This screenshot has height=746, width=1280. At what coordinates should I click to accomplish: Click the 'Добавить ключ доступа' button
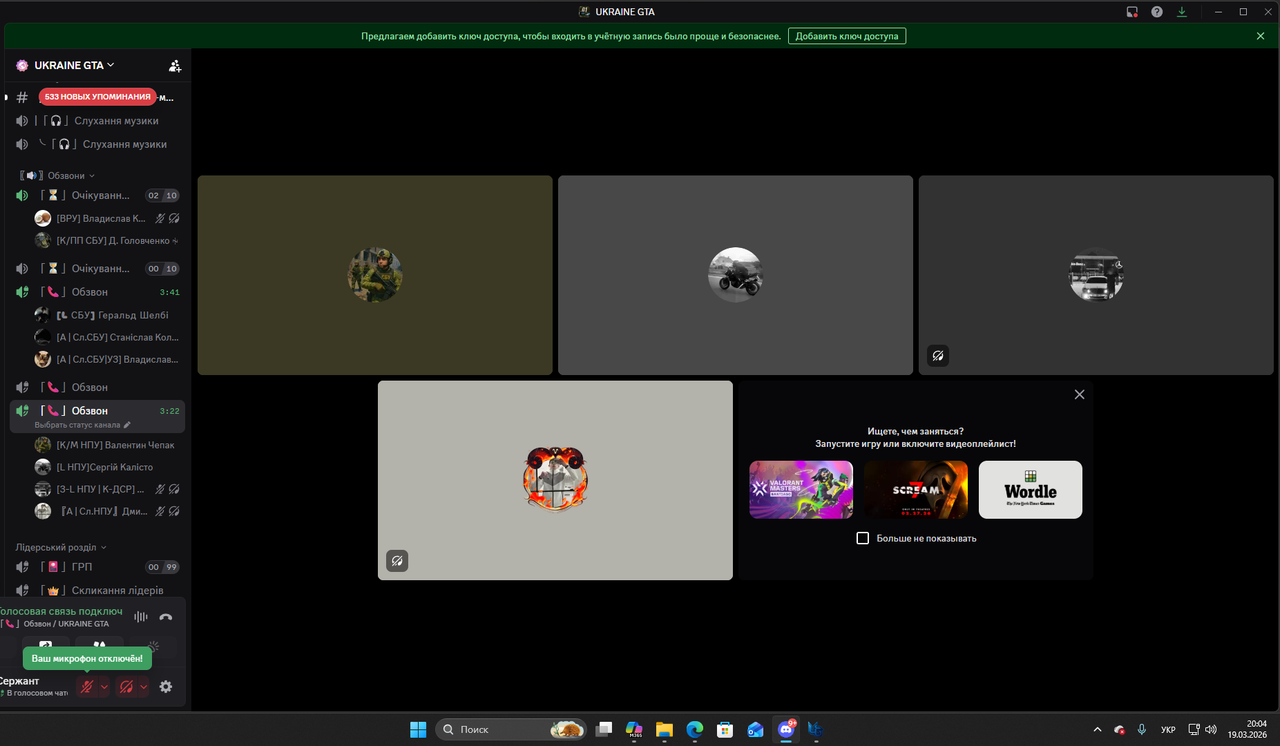[x=847, y=36]
